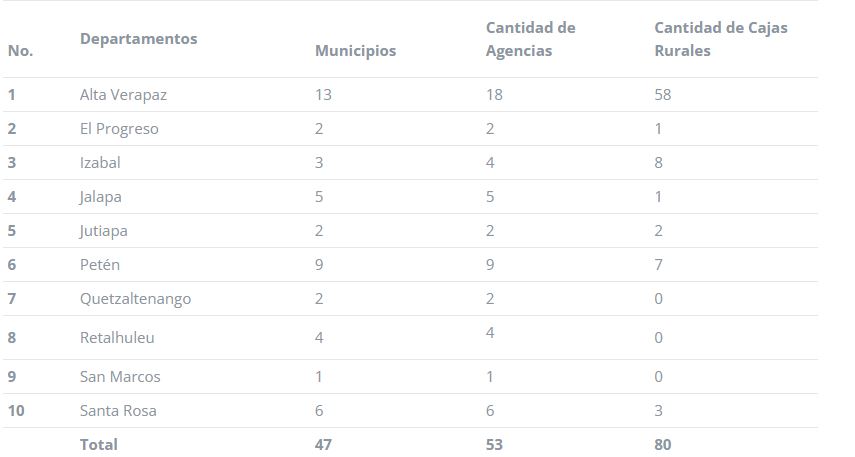Viewport: 855px width, 457px height.
Task: Select the Jalapa department name
Action: coord(100,197)
